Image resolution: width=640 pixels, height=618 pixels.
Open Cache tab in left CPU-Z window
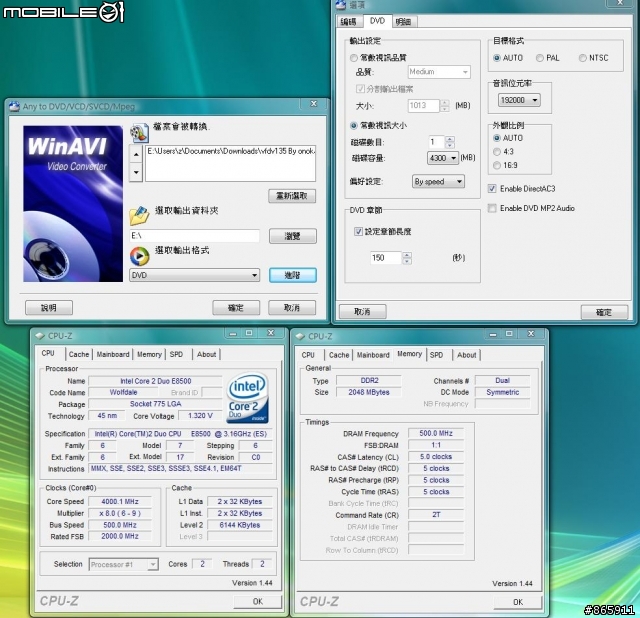coord(79,354)
